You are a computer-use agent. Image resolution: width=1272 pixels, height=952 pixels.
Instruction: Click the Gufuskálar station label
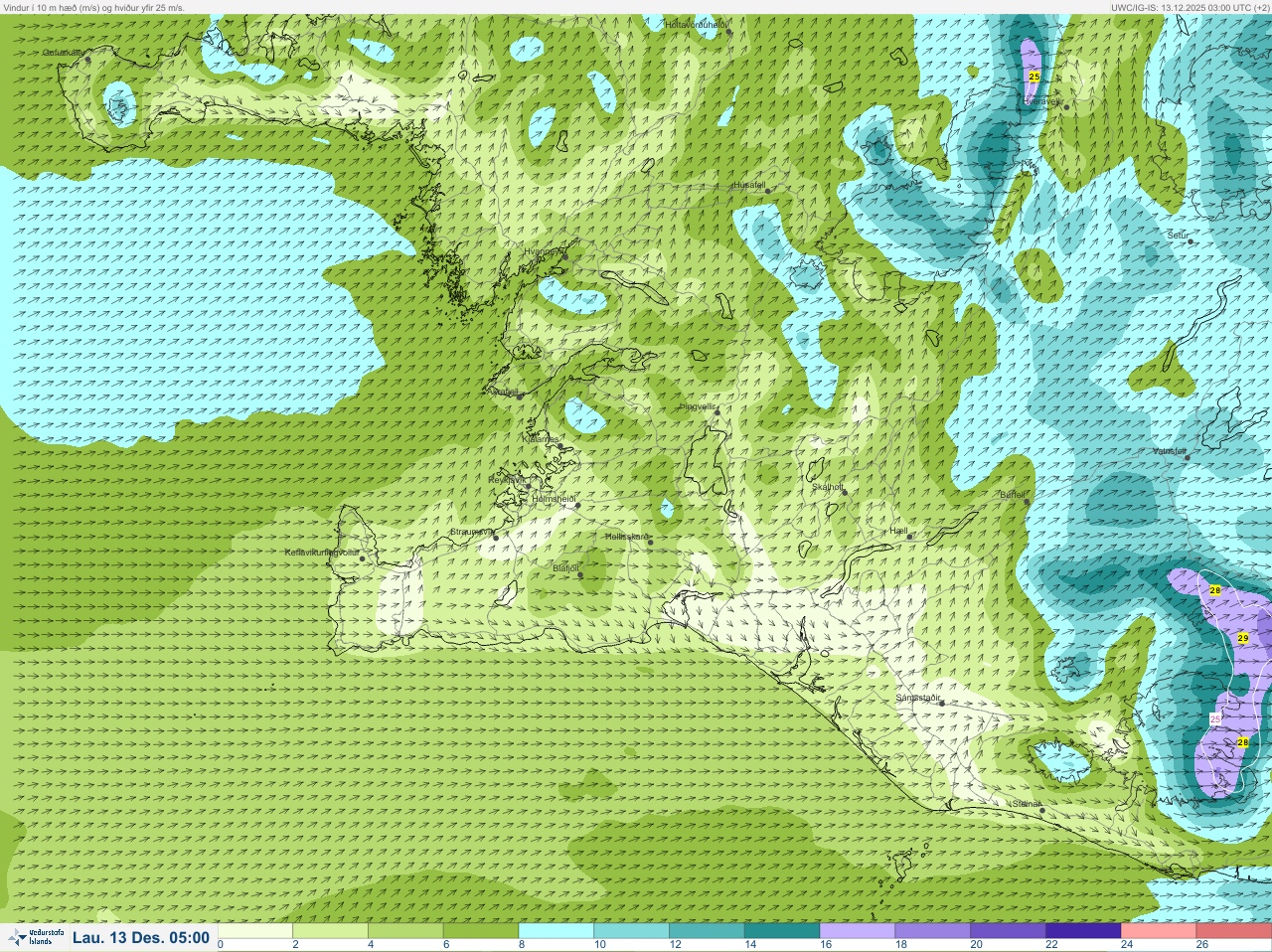tap(62, 53)
